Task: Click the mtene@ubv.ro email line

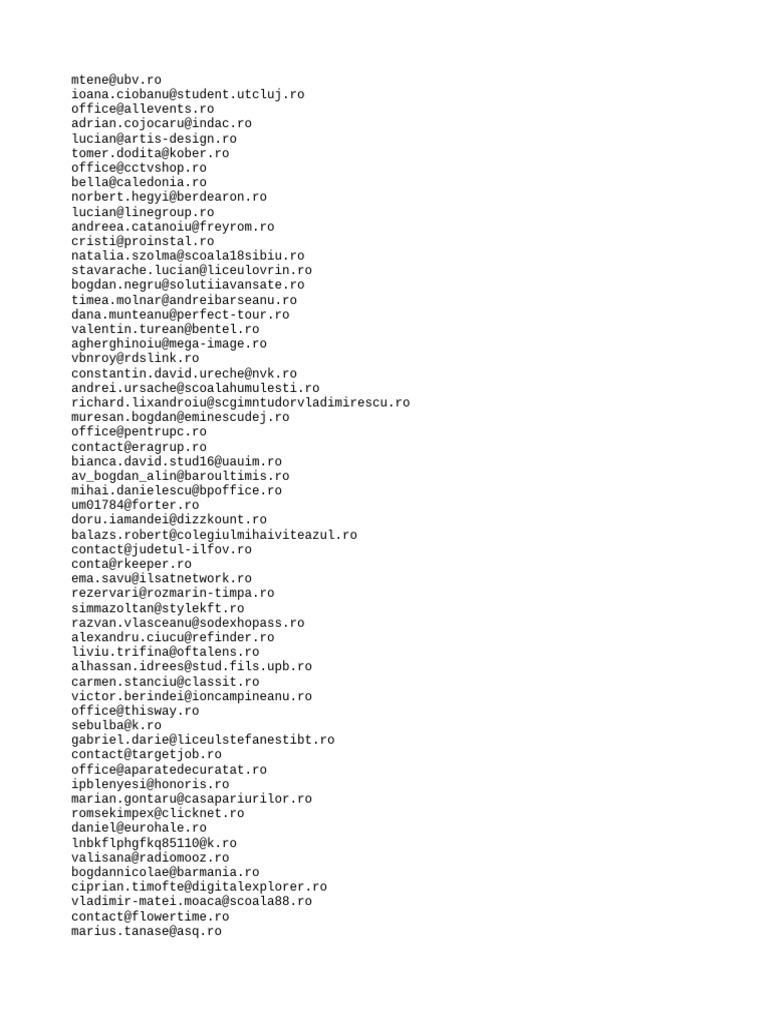Action: click(116, 80)
